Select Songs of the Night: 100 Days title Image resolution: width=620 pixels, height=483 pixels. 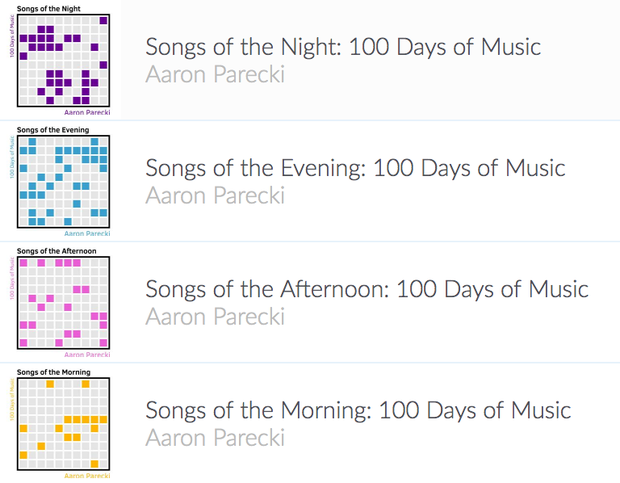(343, 47)
